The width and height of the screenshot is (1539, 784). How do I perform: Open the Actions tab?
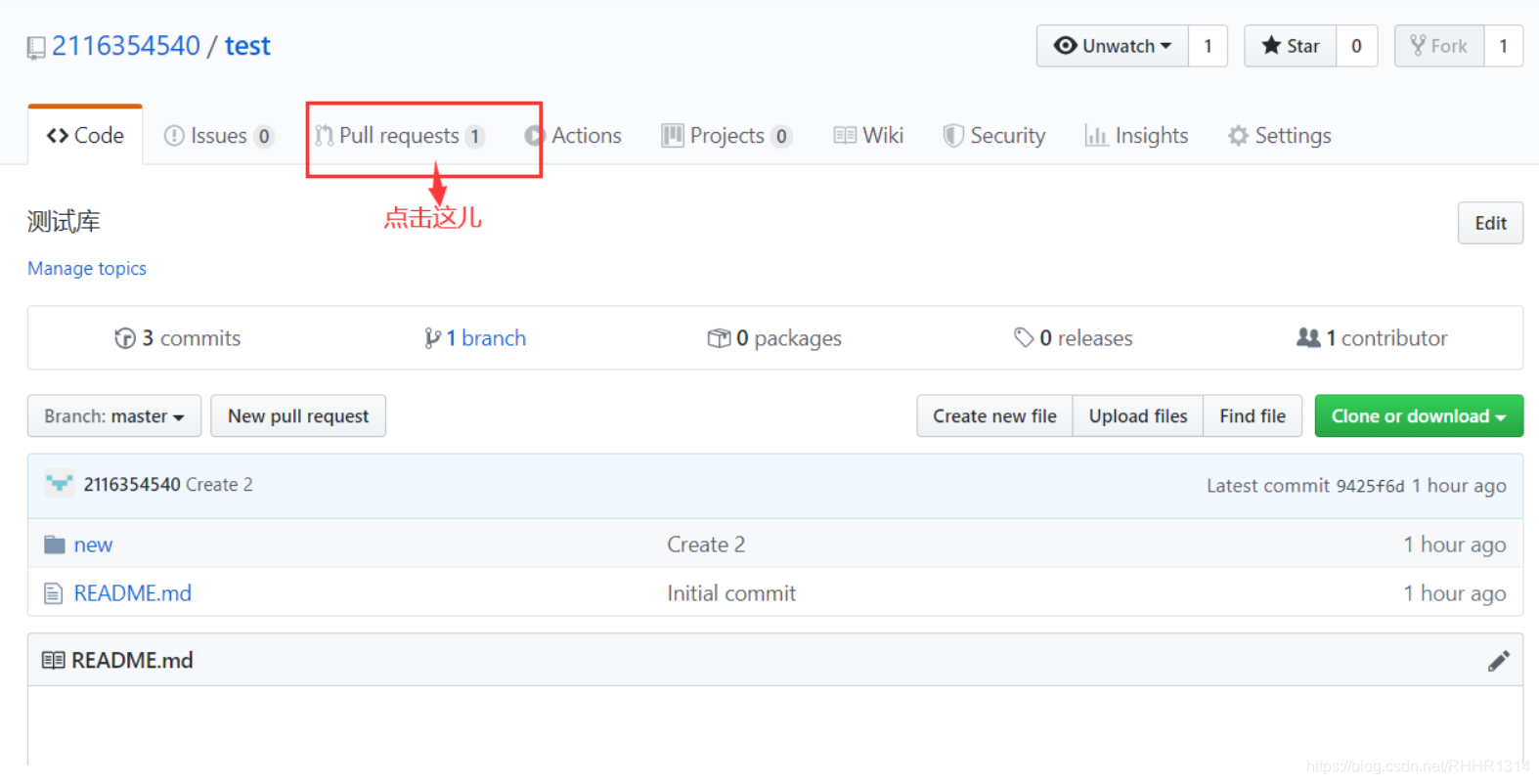coord(573,136)
